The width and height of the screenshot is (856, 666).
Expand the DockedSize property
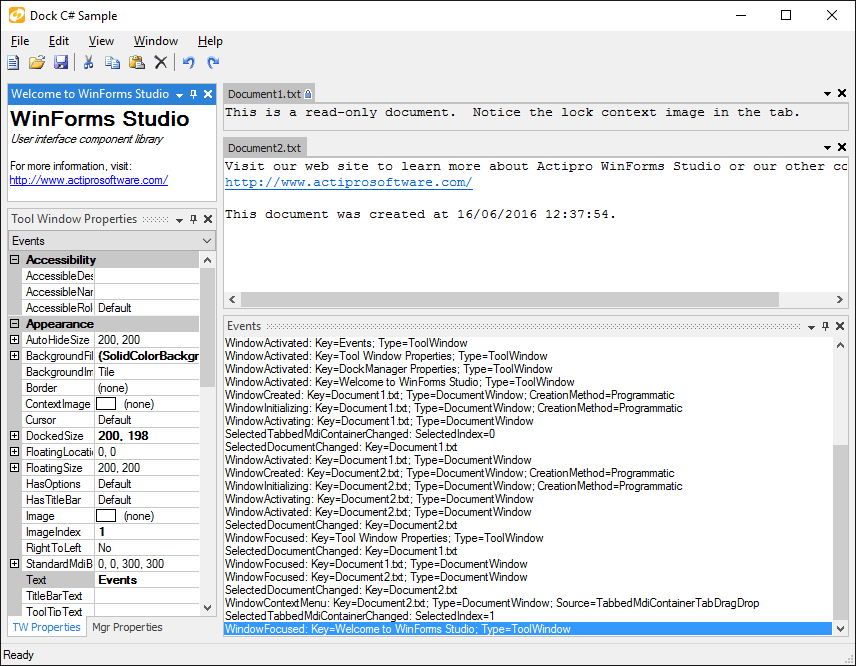pyautogui.click(x=15, y=436)
